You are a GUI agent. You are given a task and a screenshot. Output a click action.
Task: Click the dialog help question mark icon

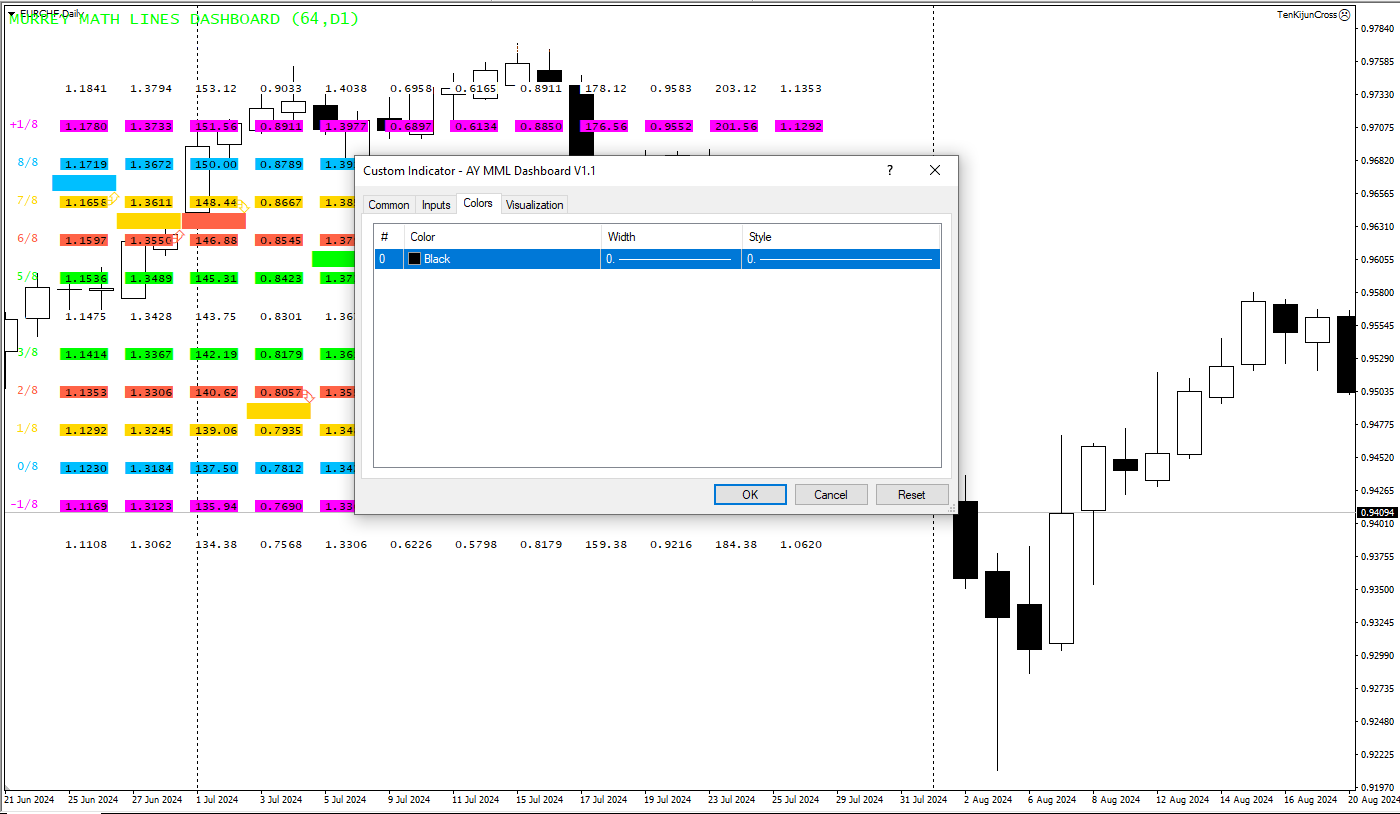tap(890, 171)
